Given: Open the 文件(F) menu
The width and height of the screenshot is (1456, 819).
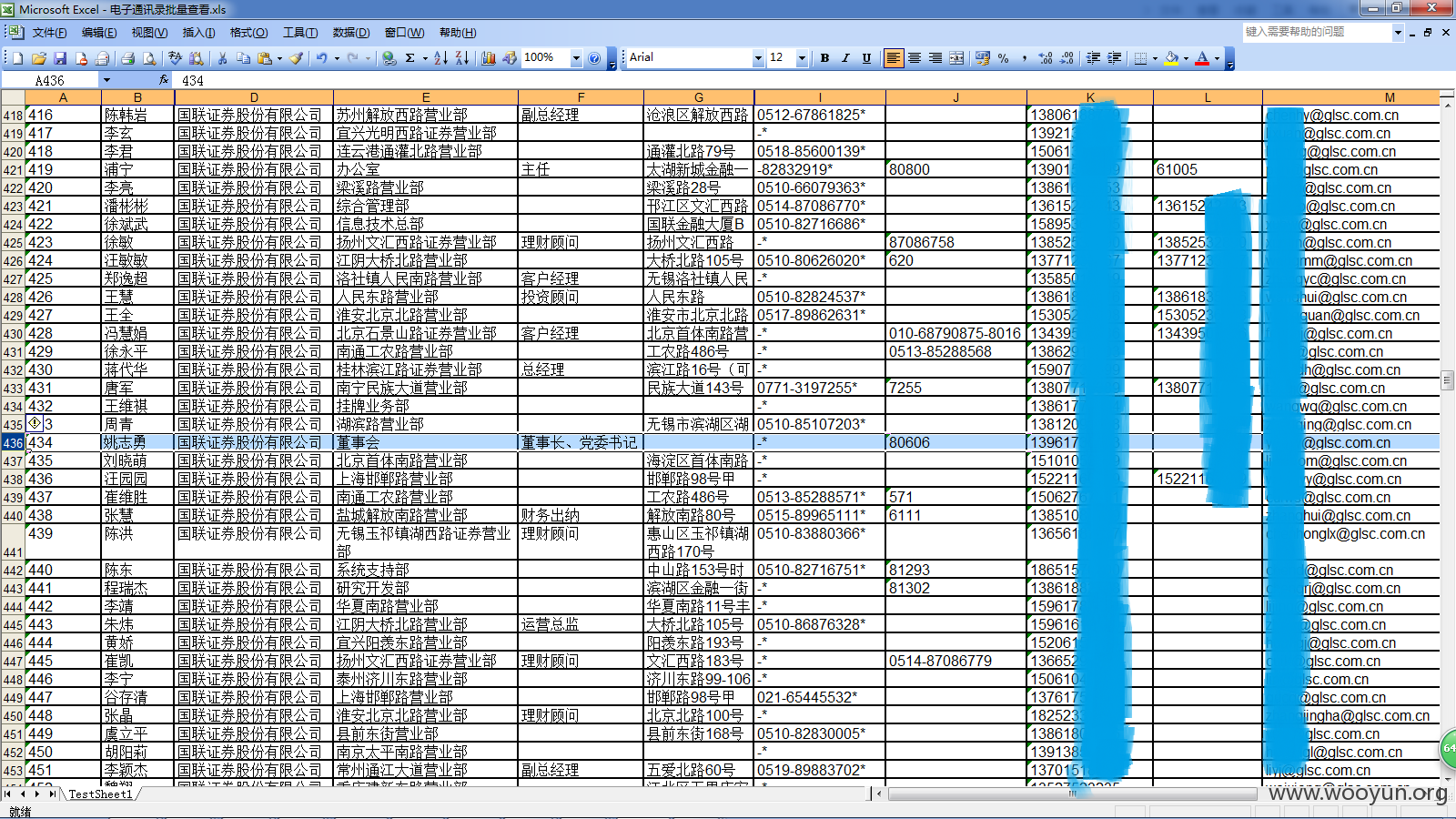Looking at the screenshot, I should 49,33.
